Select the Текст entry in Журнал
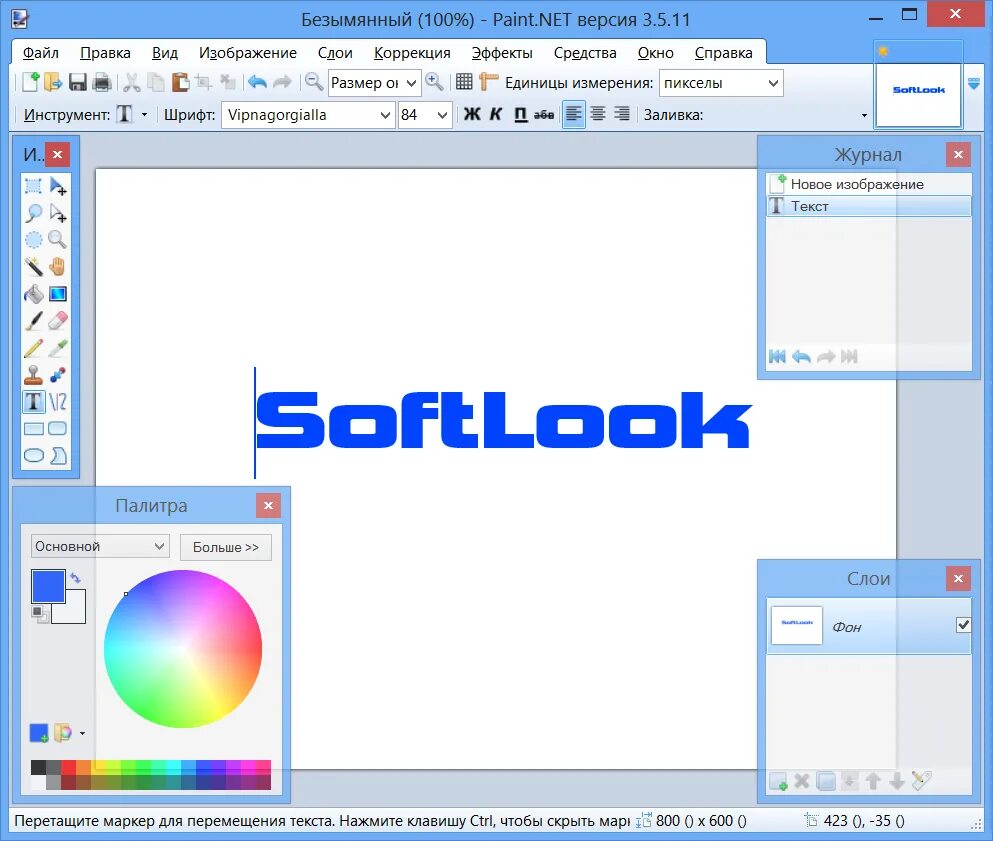Viewport: 993px width, 841px height. click(869, 206)
